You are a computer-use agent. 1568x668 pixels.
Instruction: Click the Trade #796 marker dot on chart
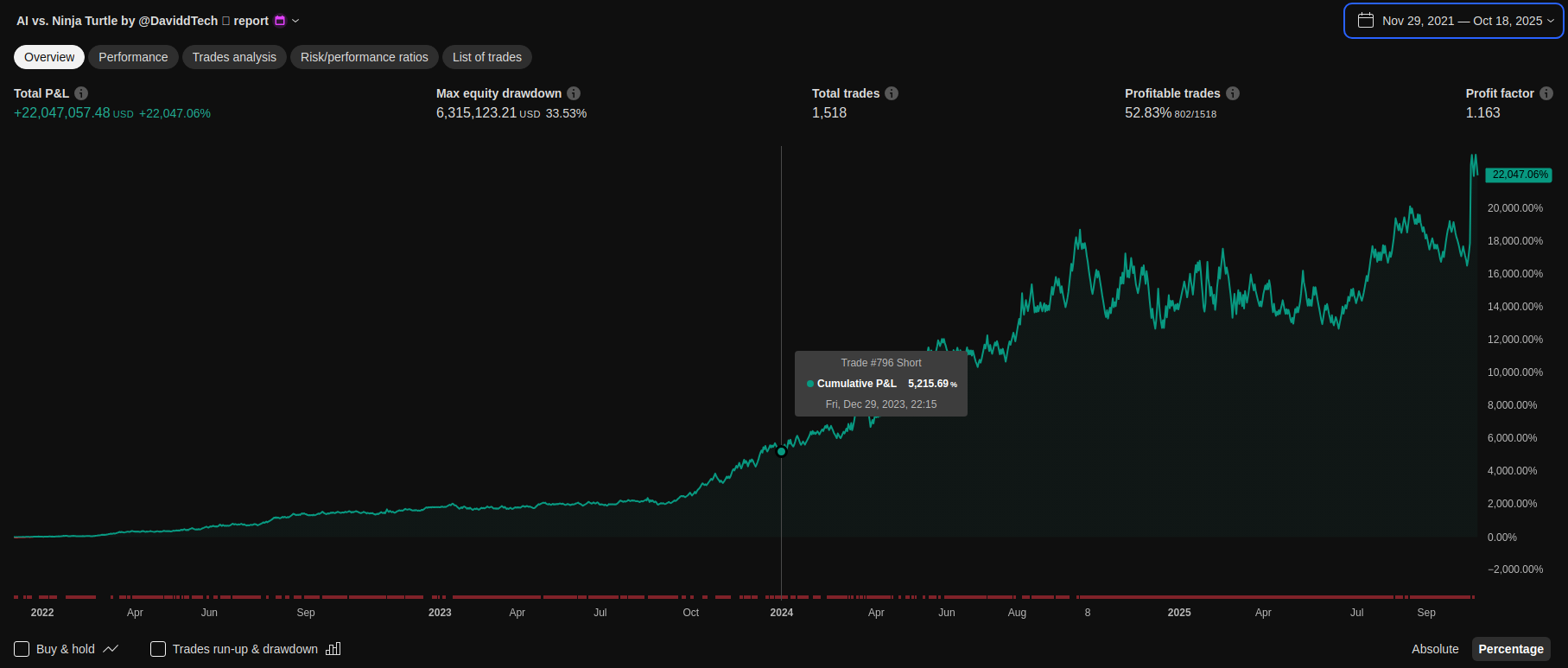(782, 452)
